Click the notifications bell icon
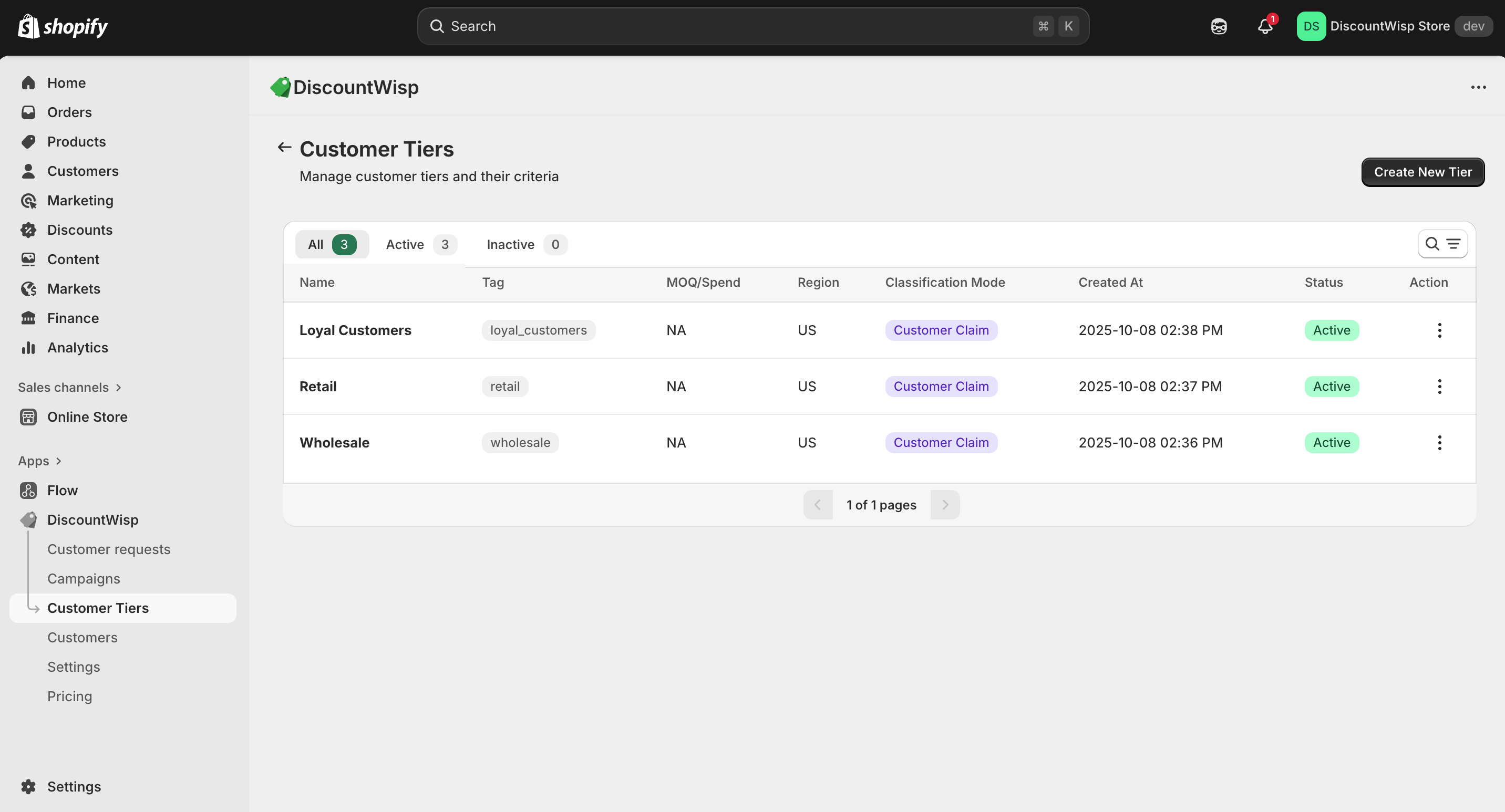The width and height of the screenshot is (1505, 812). coord(1265,26)
